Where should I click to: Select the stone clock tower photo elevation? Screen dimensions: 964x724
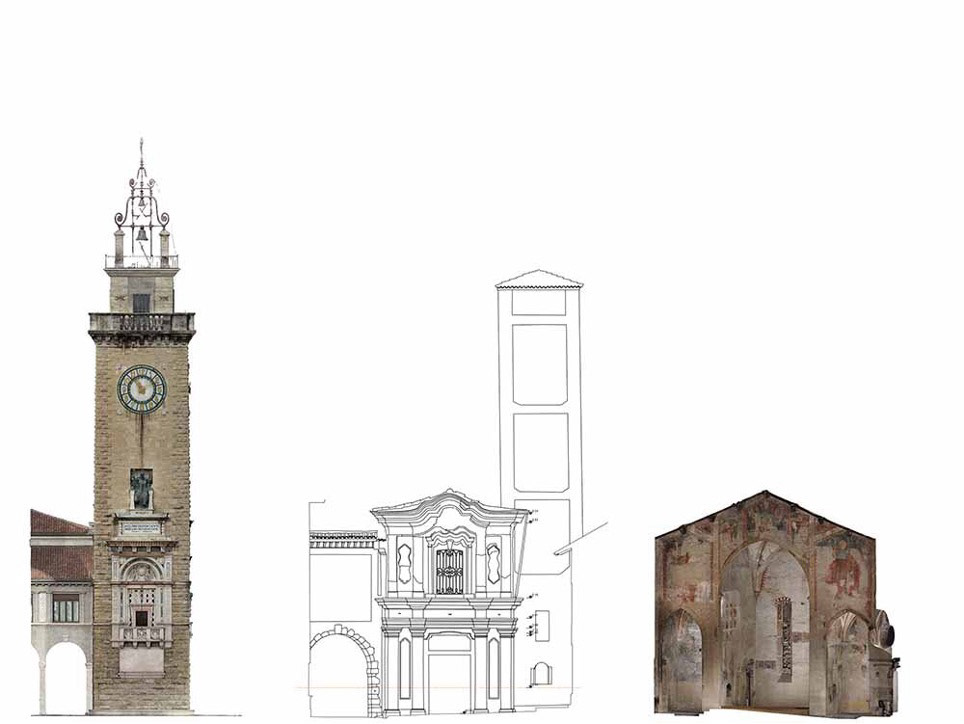pos(136,427)
